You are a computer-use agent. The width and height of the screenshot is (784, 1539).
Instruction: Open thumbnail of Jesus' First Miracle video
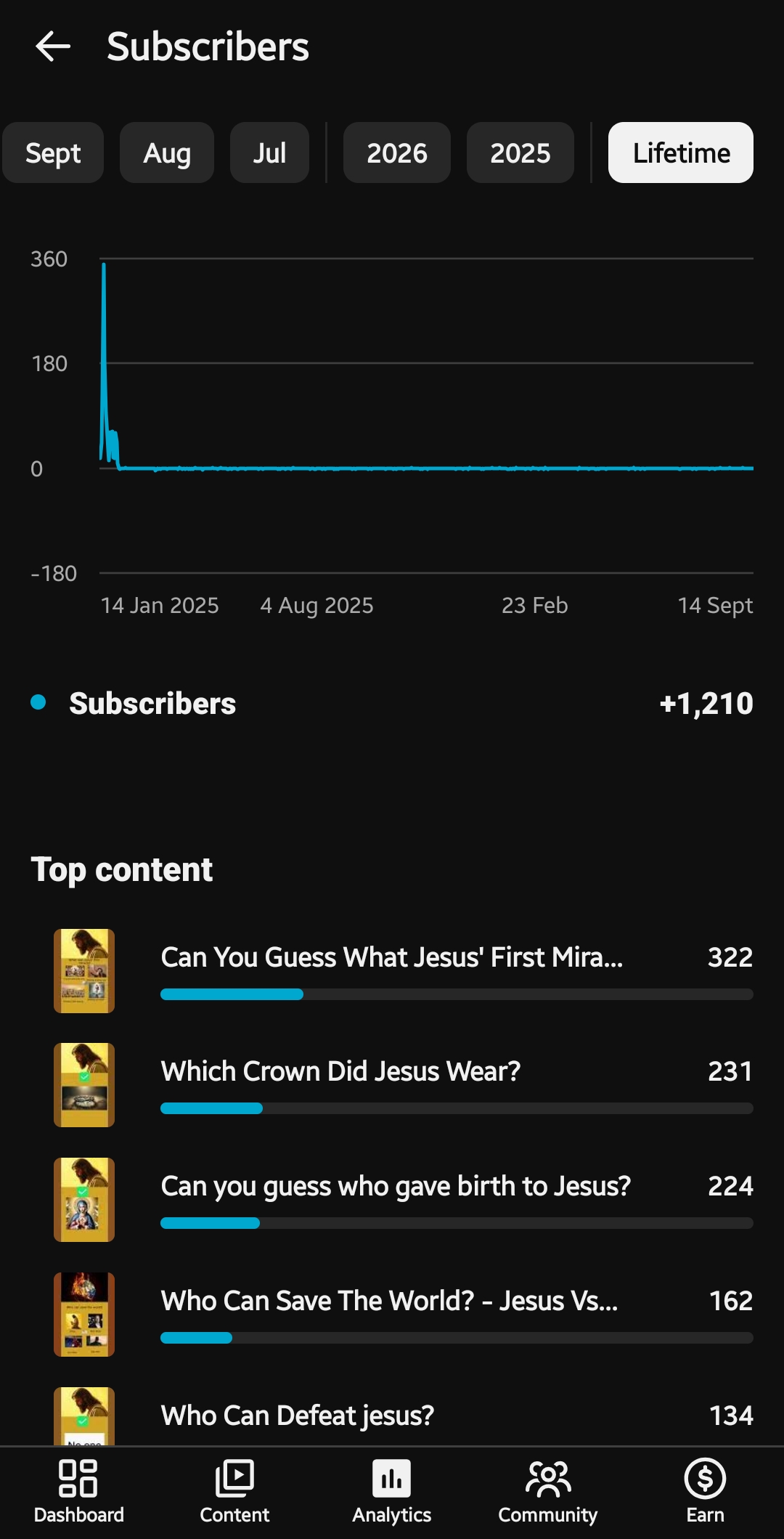84,971
